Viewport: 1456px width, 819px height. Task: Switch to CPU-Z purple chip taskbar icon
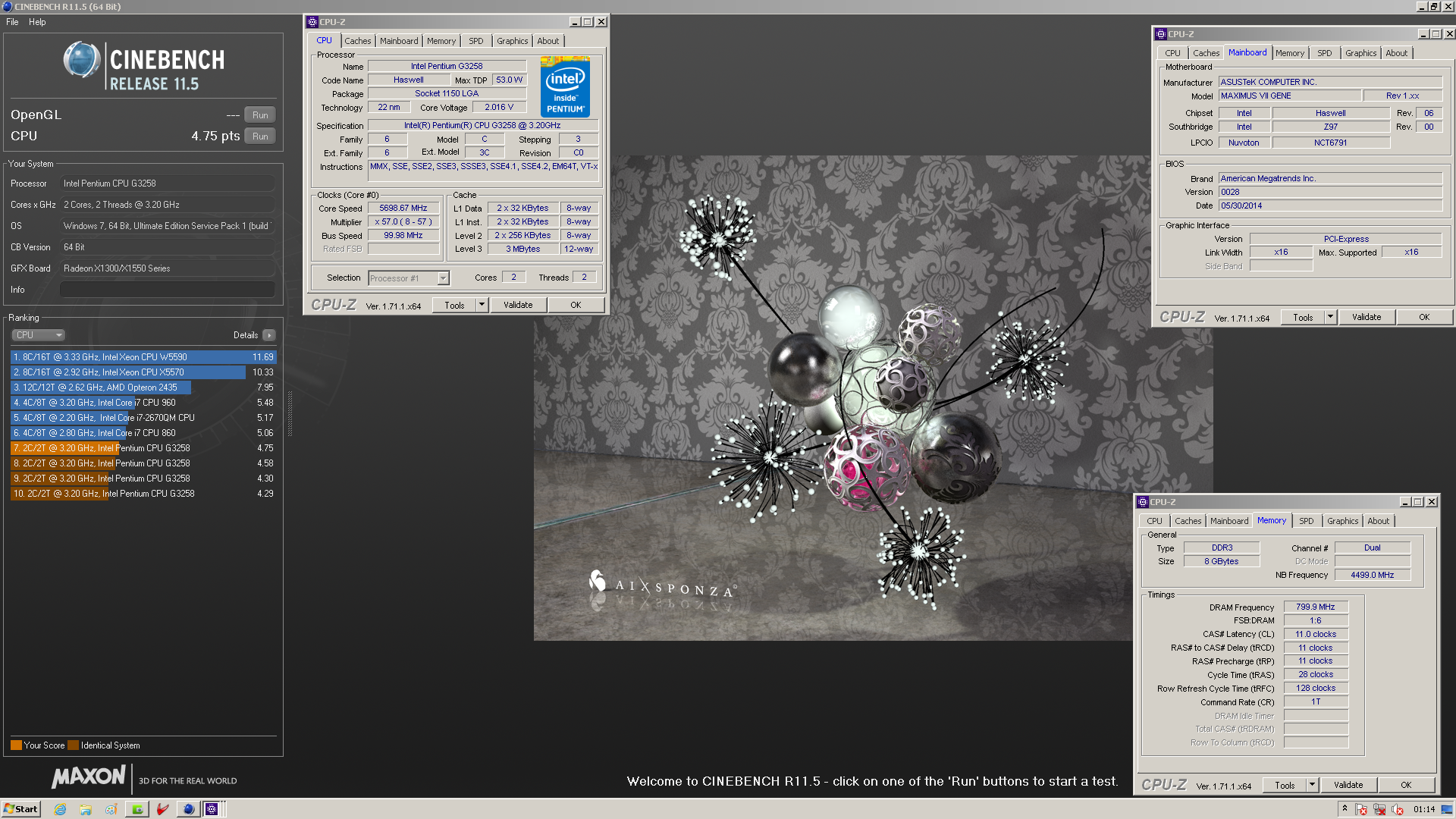point(212,809)
